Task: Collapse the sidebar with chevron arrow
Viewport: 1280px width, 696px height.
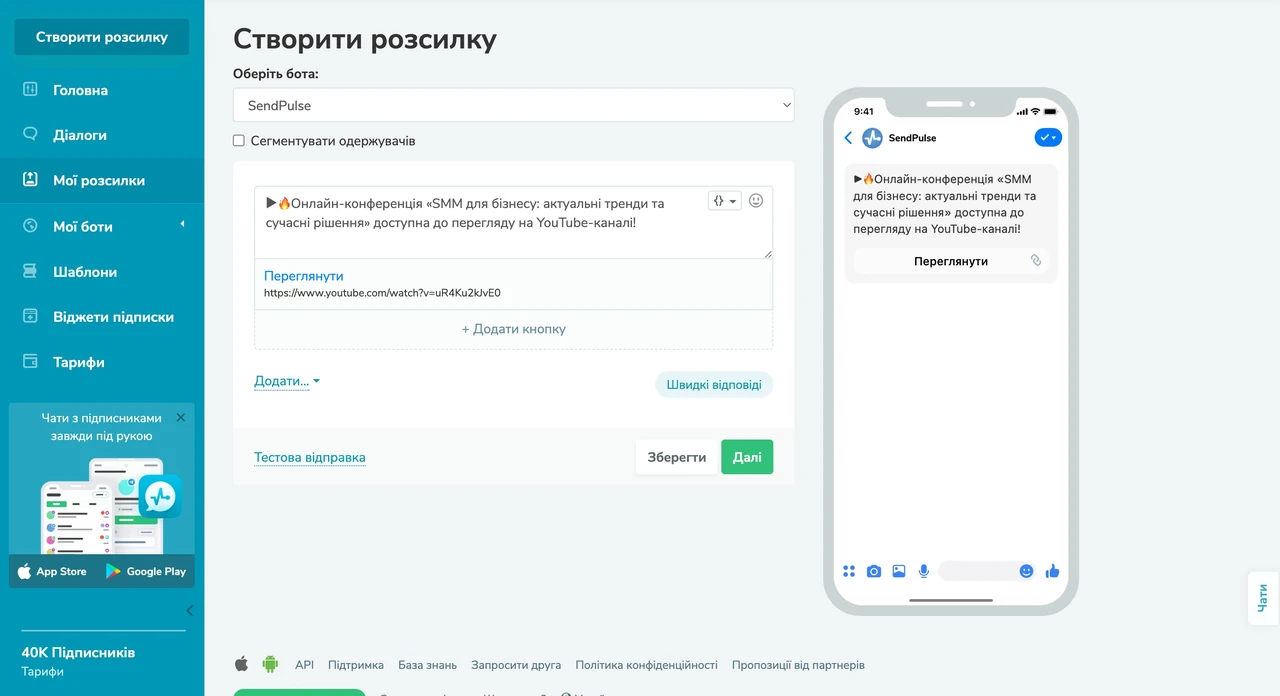Action: 190,610
